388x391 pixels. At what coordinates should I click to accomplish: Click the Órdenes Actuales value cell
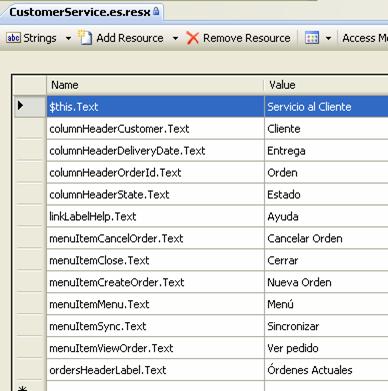coord(326,370)
